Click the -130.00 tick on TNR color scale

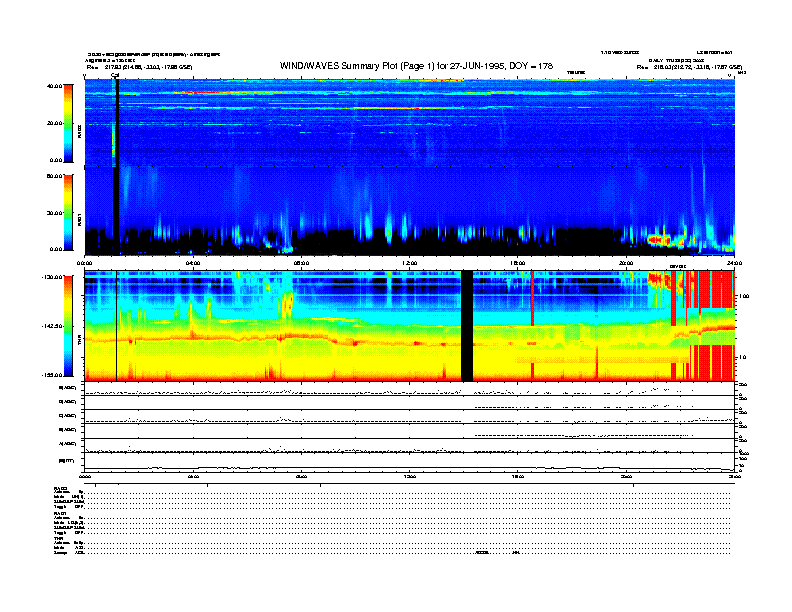(x=52, y=277)
